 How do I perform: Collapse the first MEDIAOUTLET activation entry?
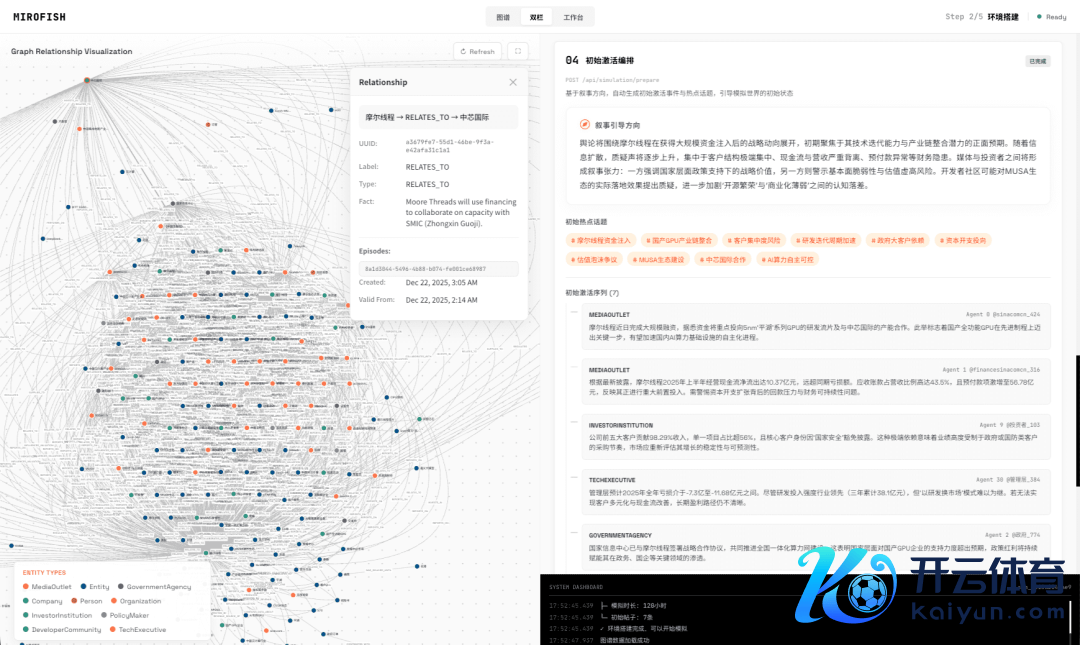point(574,313)
